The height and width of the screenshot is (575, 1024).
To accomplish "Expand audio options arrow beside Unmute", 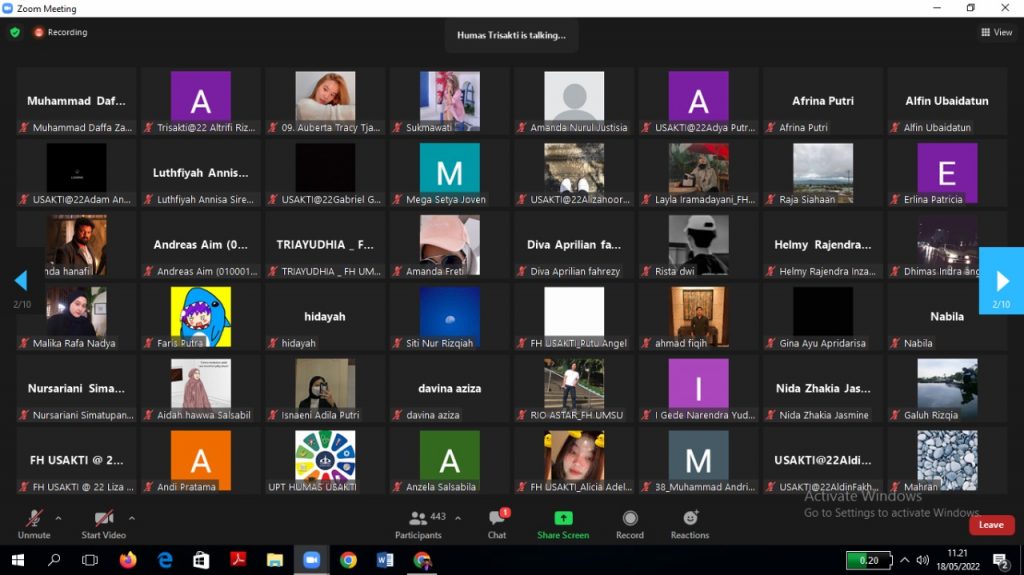I will pos(58,518).
